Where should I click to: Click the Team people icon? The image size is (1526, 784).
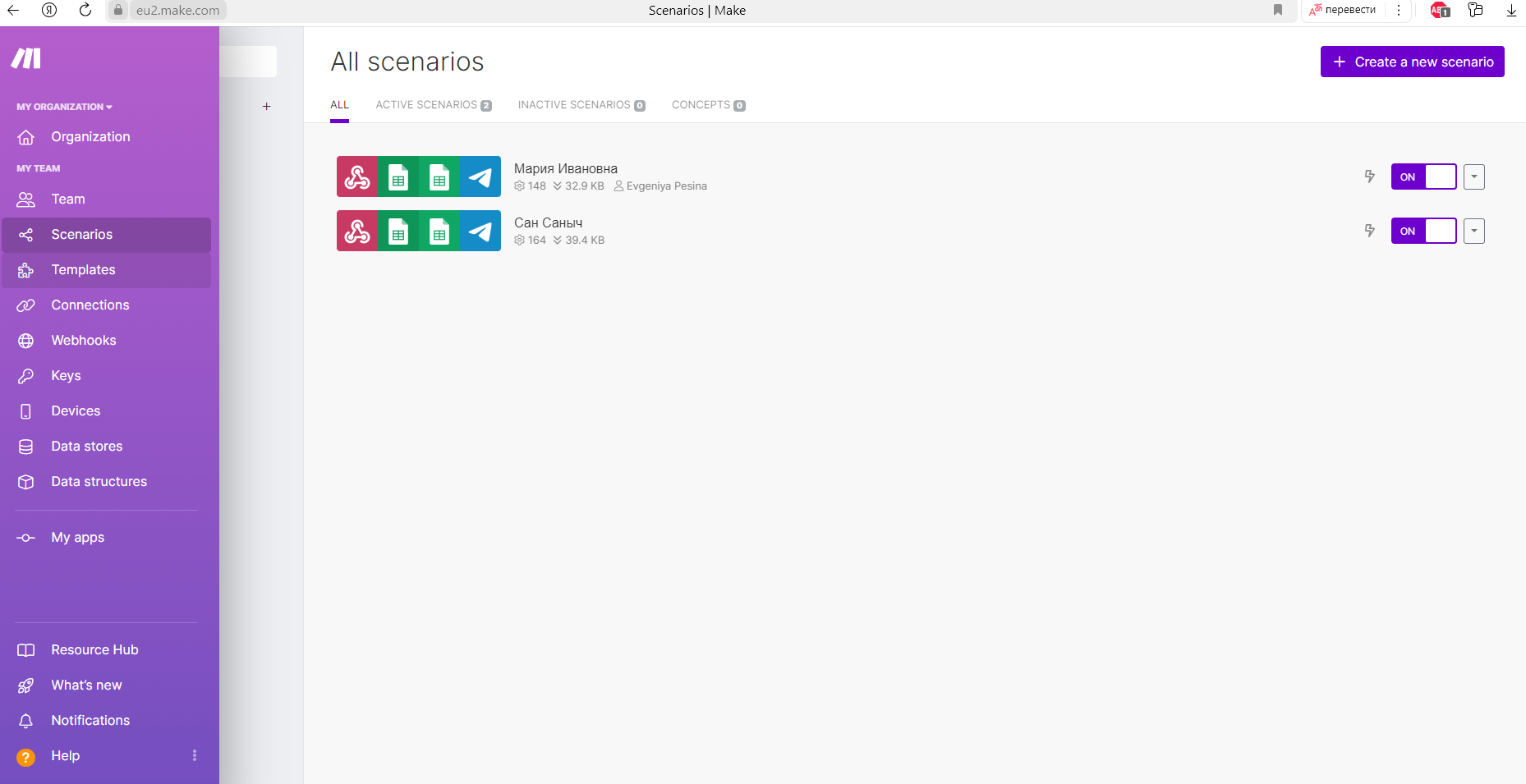click(x=26, y=199)
